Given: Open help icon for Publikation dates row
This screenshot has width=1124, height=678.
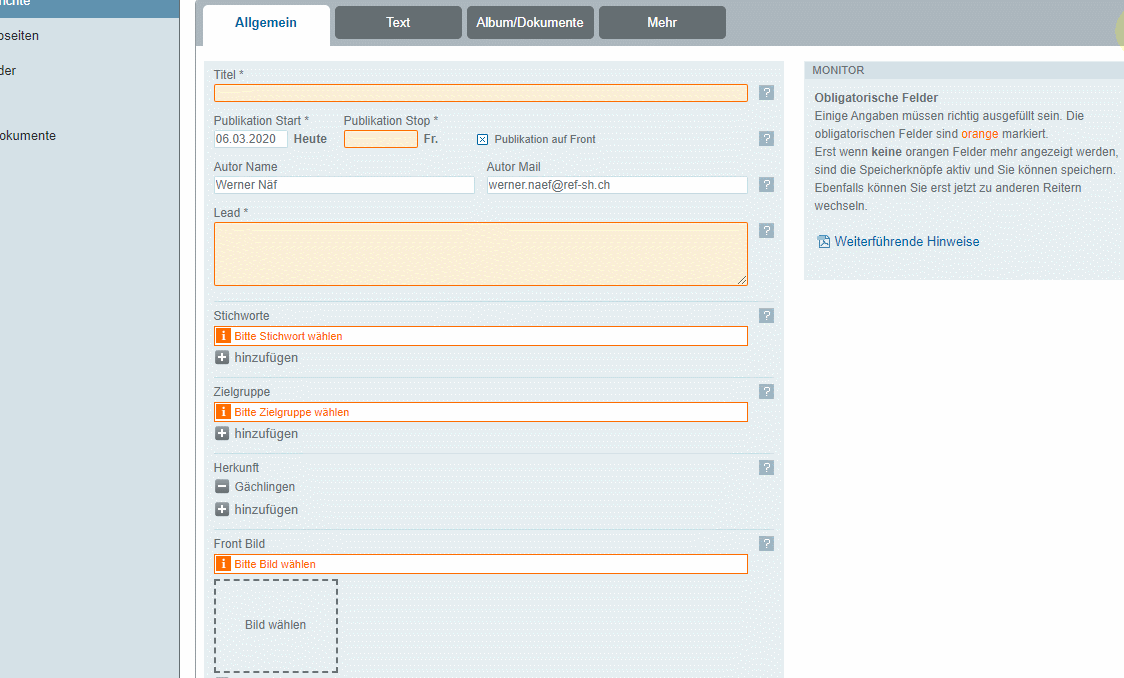Looking at the screenshot, I should 766,138.
